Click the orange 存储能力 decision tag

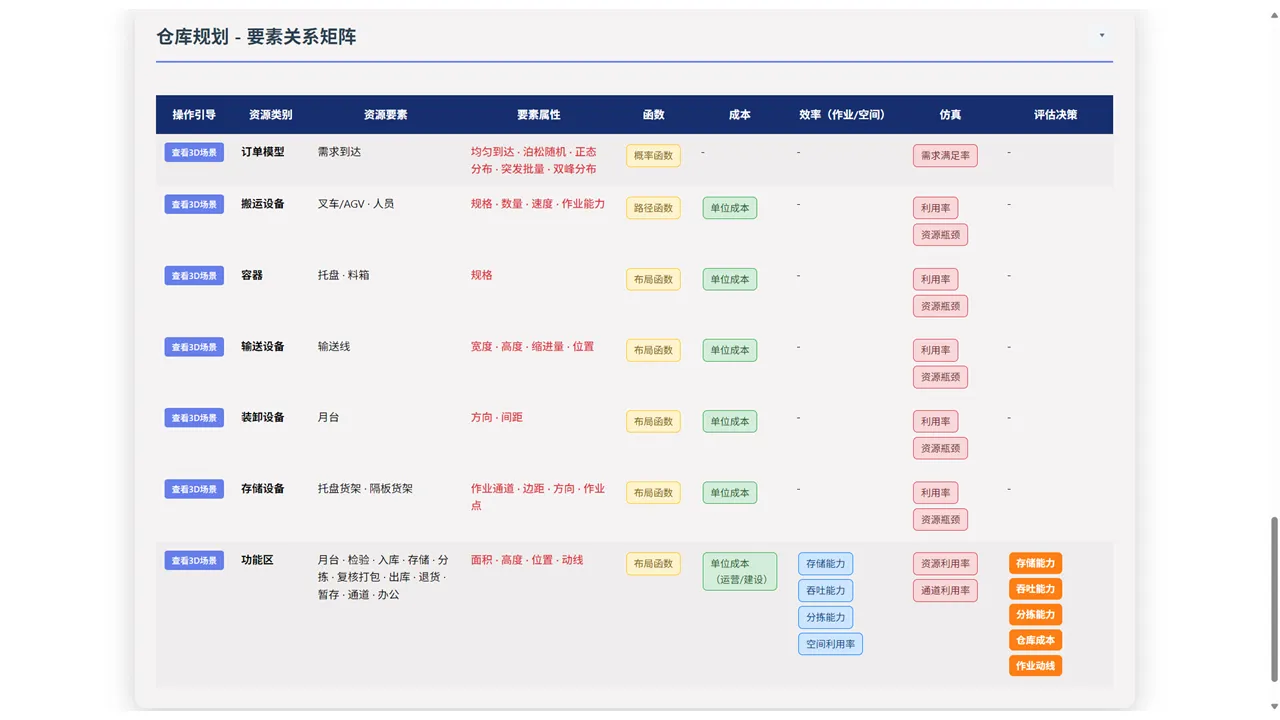pyautogui.click(x=1035, y=563)
